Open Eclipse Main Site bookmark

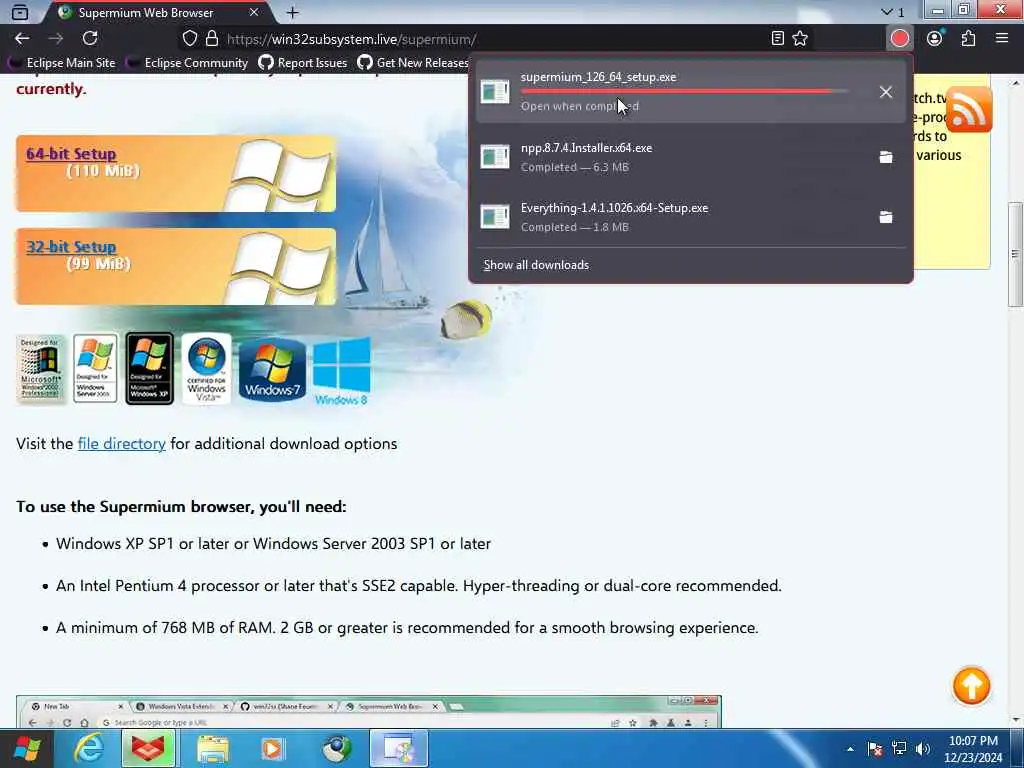coord(62,63)
